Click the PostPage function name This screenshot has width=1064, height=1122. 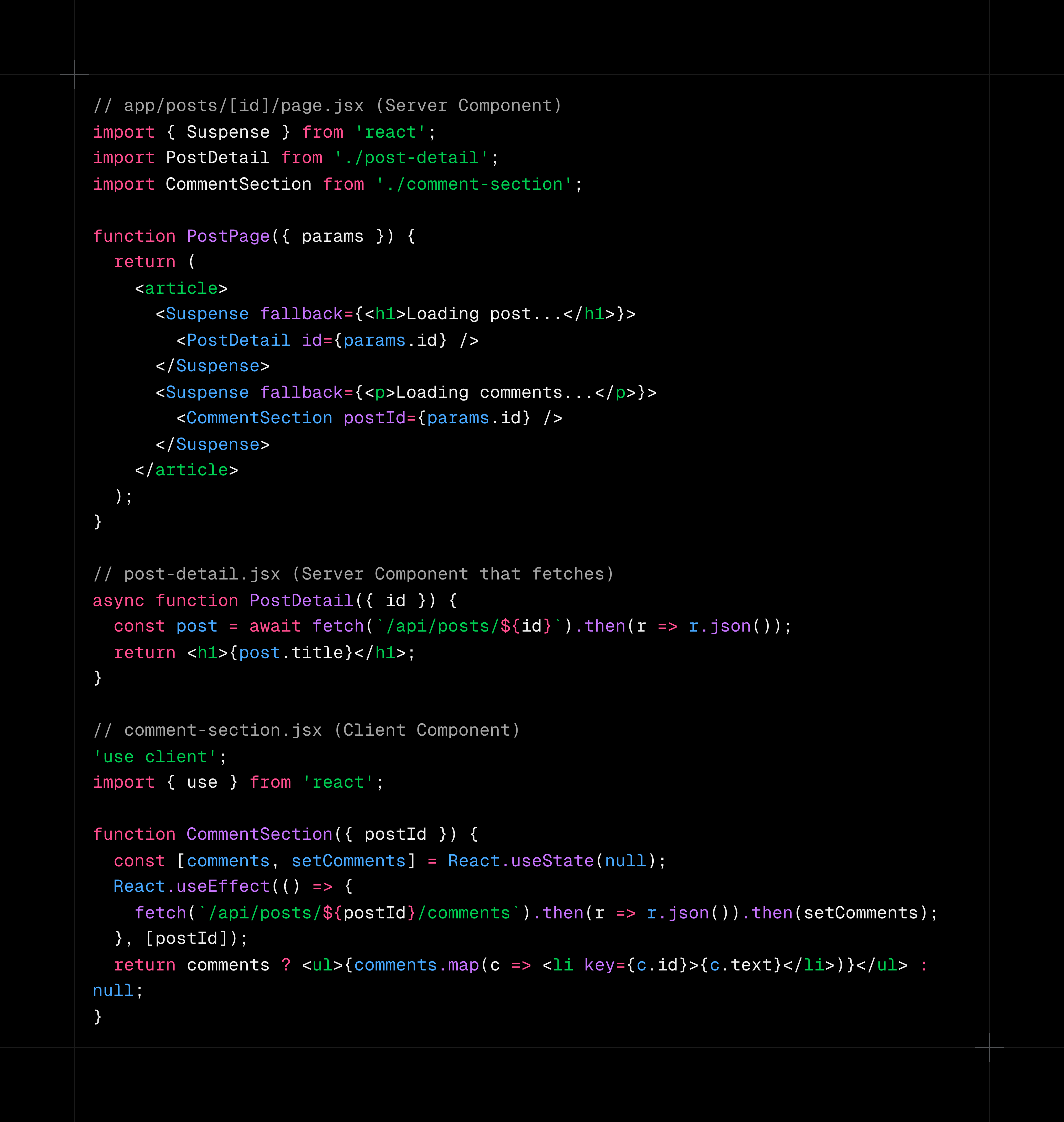(228, 236)
